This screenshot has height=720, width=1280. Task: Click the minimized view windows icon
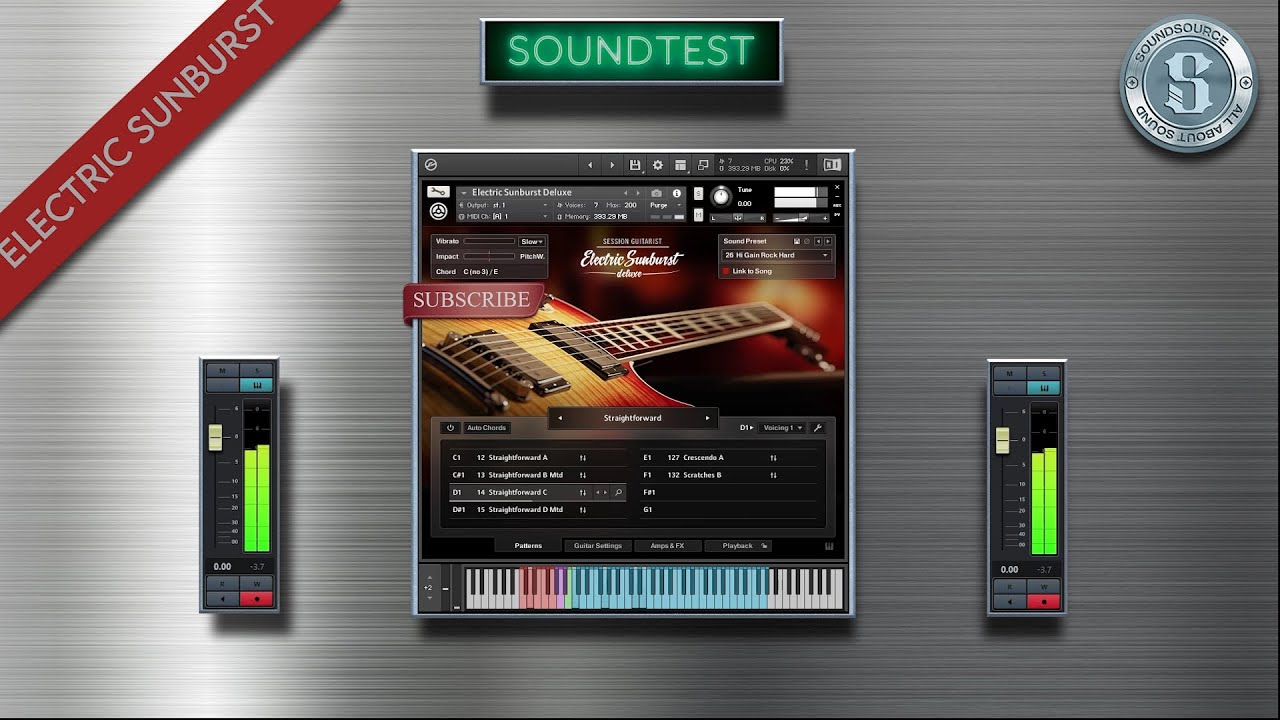(703, 165)
